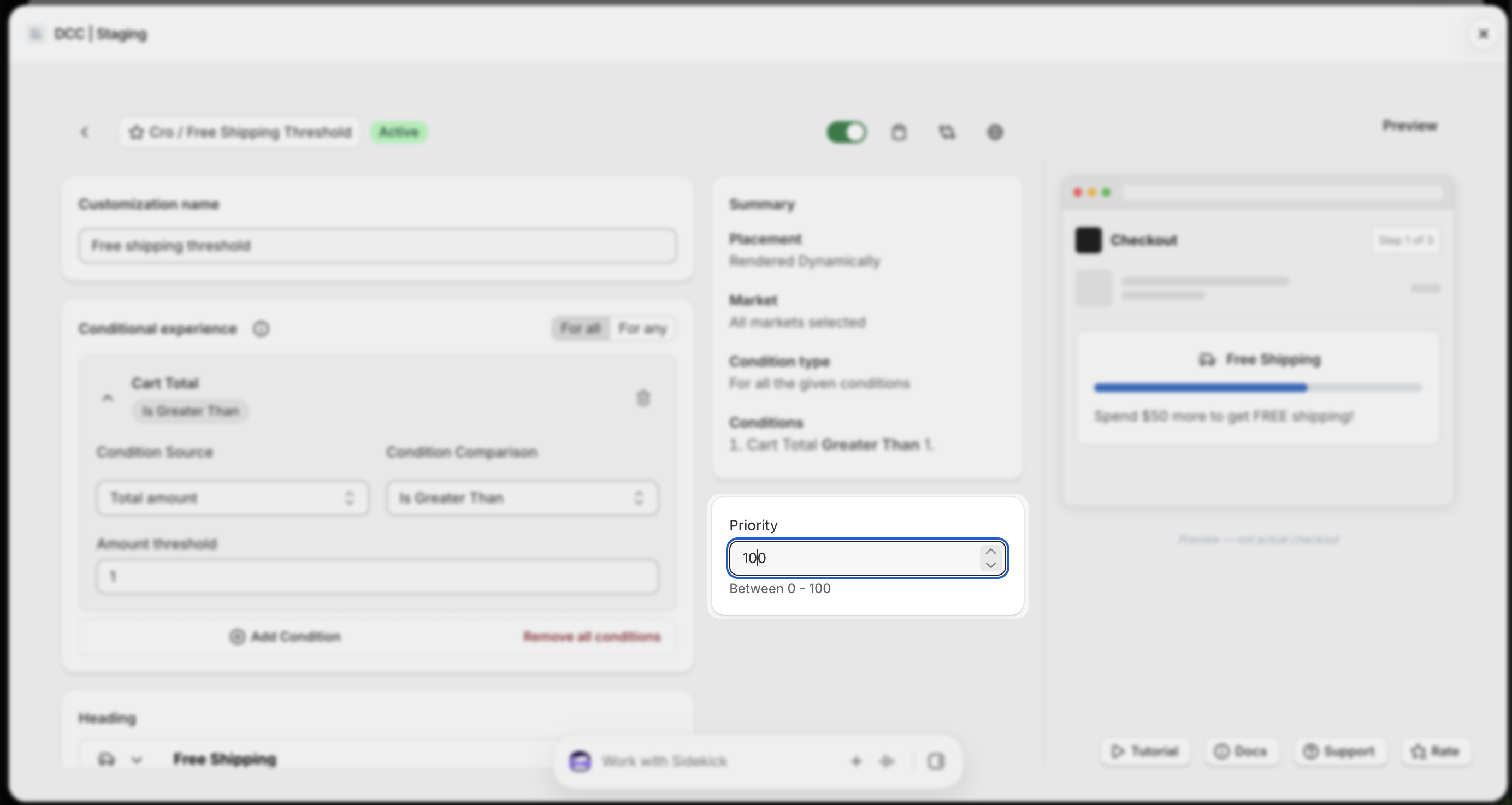Select the For any condition mode
This screenshot has width=1512, height=805.
[x=642, y=329]
